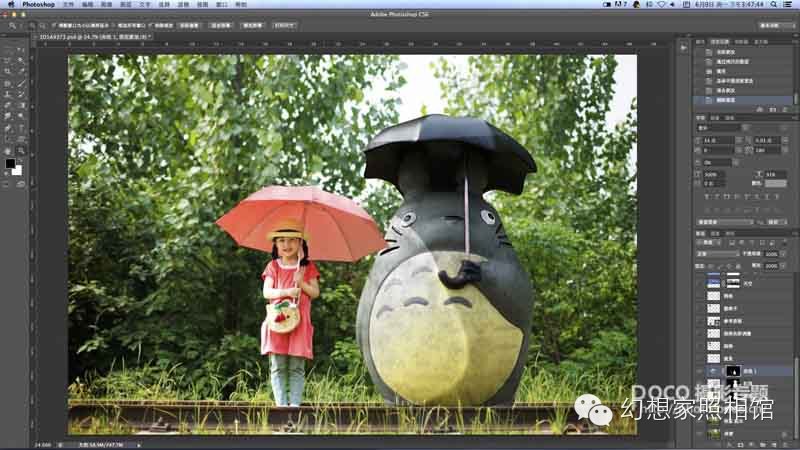Lock all icon in Layers panel
Image resolution: width=800 pixels, height=450 pixels.
pos(738,266)
